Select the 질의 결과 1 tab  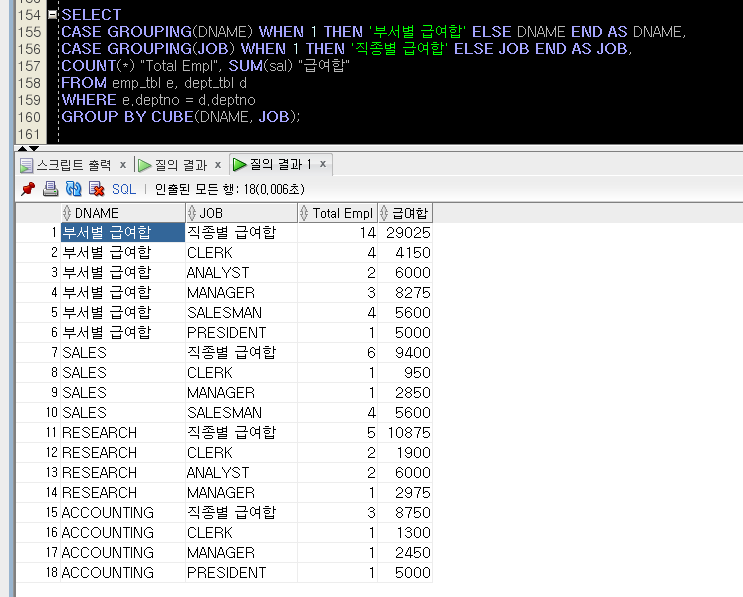(x=281, y=164)
